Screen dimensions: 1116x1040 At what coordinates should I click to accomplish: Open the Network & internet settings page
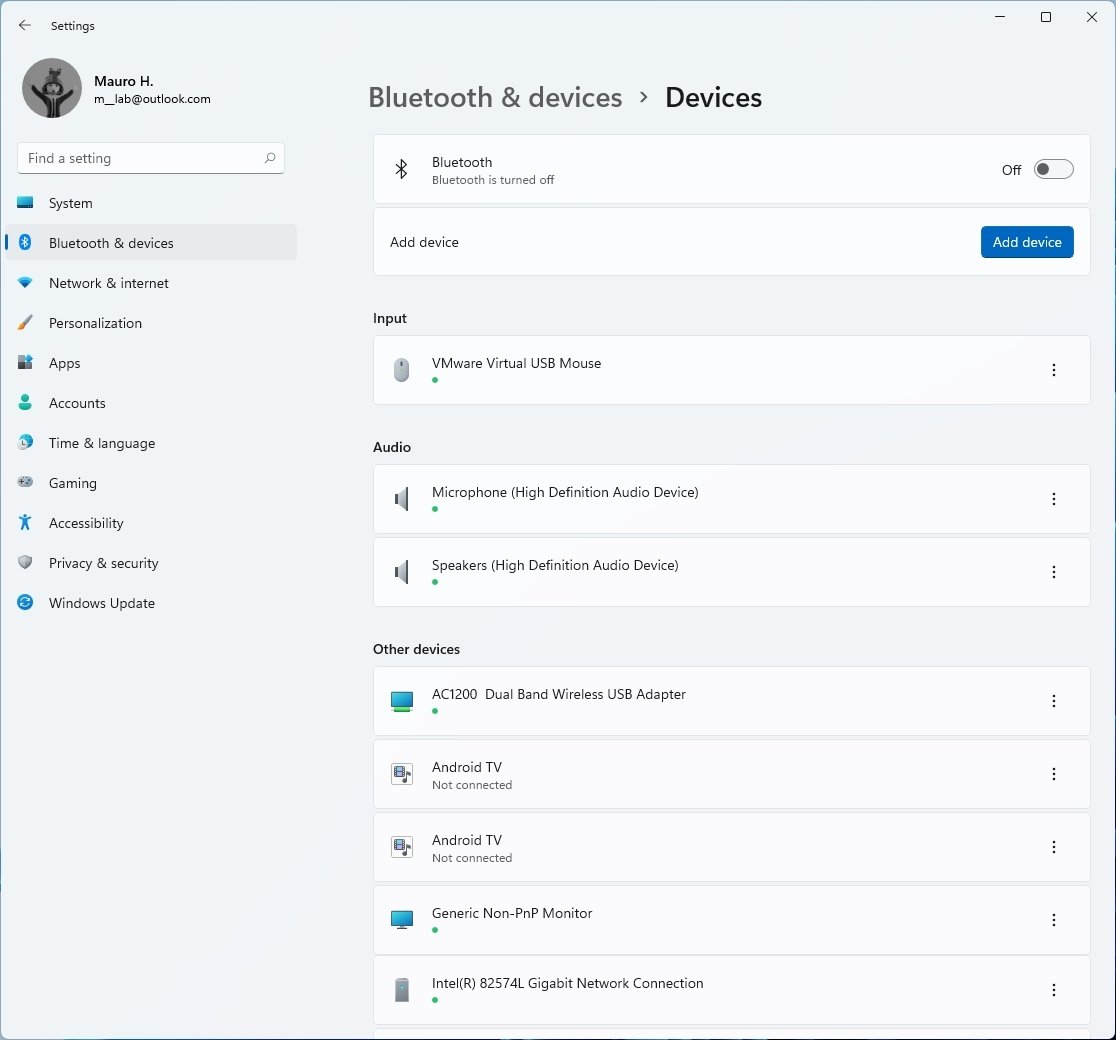[109, 283]
